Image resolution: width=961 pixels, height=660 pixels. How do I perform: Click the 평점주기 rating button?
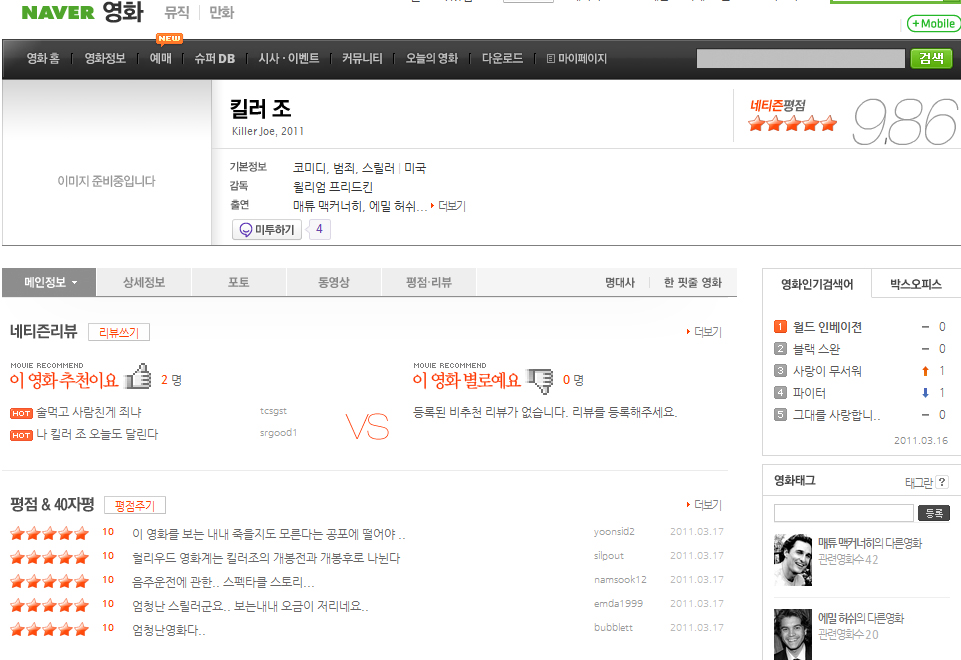tap(135, 506)
